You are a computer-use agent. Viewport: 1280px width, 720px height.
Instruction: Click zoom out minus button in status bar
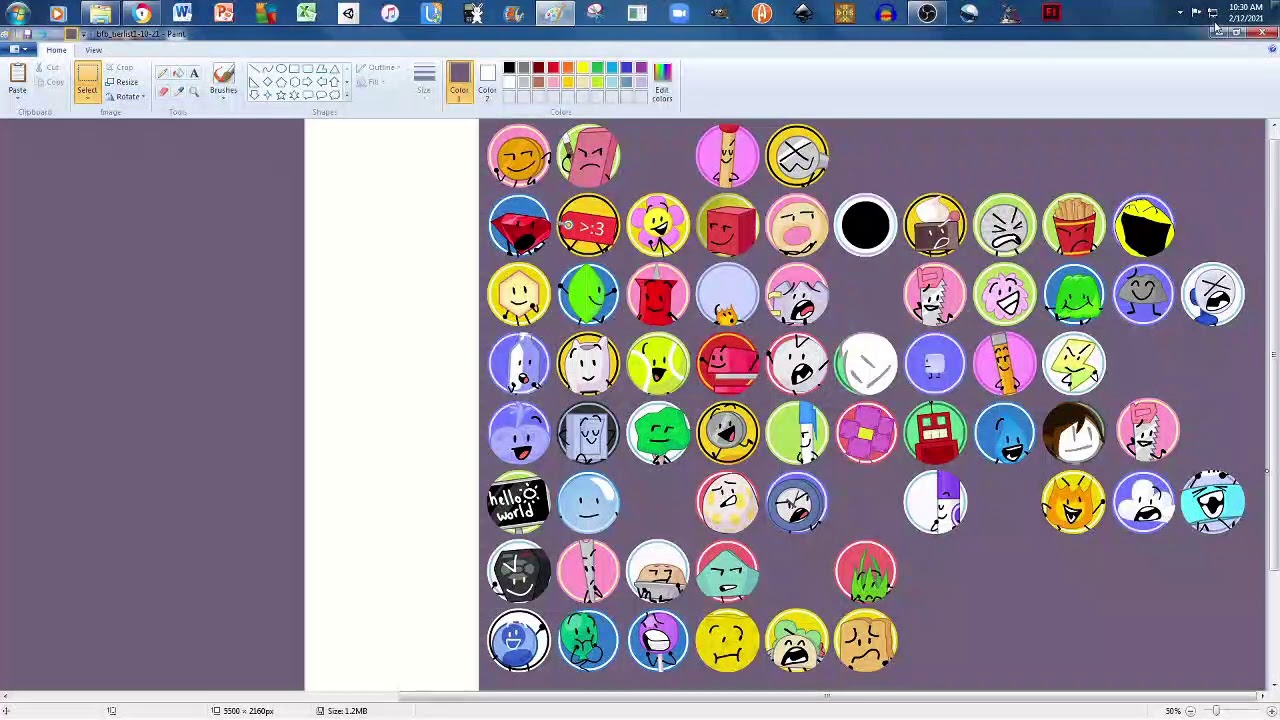(x=1190, y=711)
